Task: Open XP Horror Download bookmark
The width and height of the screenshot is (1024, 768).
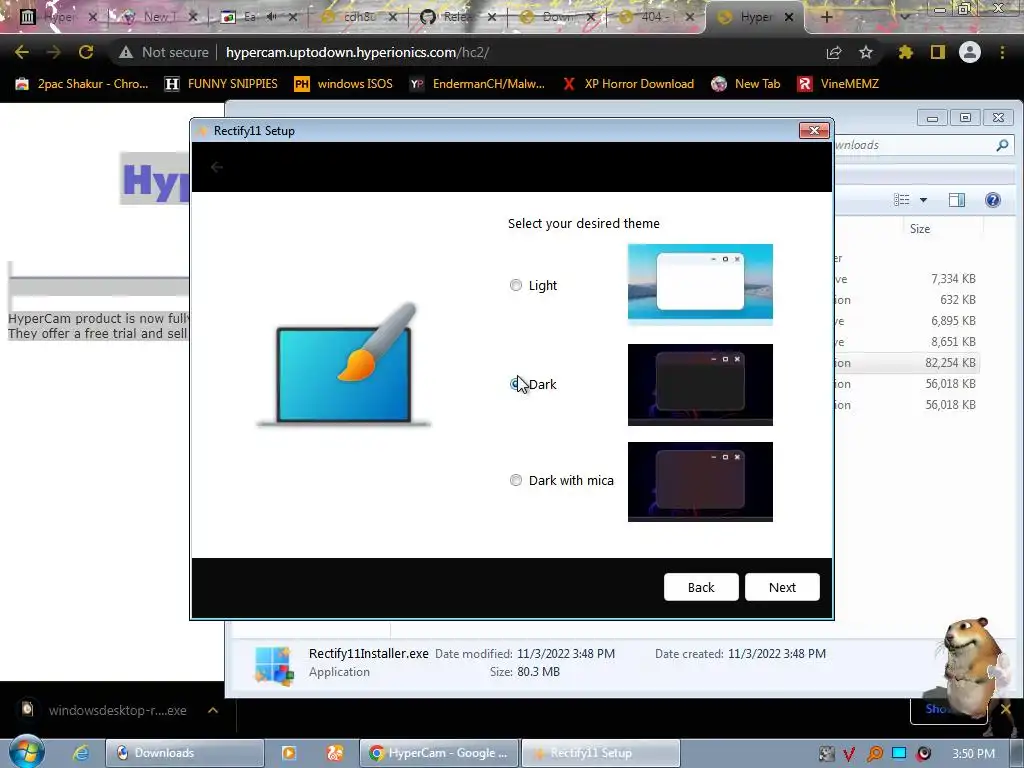Action: 628,84
